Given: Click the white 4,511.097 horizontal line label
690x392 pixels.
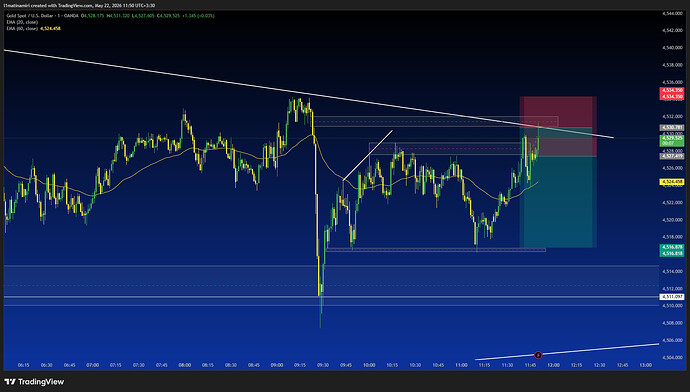Looking at the screenshot, I should (x=672, y=297).
